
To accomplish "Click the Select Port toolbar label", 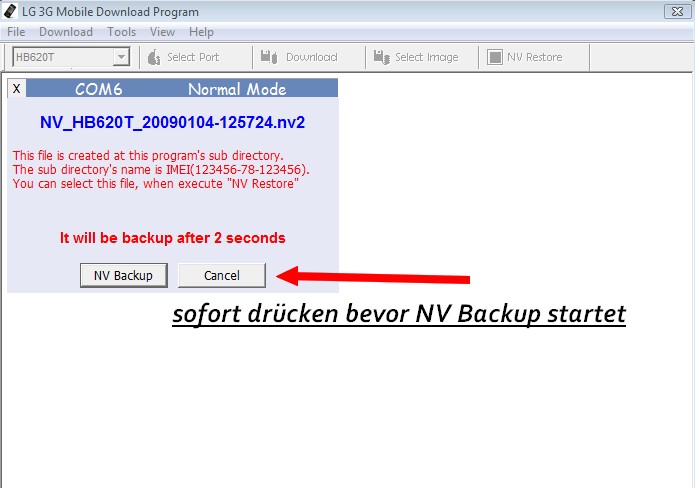I will 193,57.
